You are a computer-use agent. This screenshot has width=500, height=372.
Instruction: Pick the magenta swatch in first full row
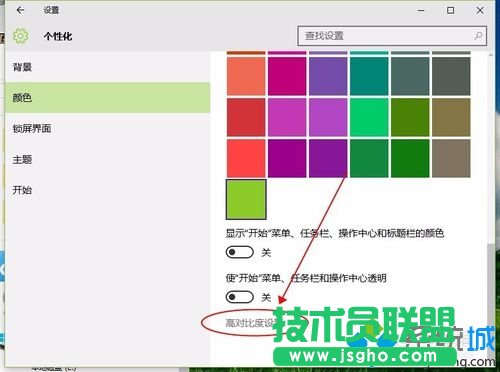[x=287, y=76]
